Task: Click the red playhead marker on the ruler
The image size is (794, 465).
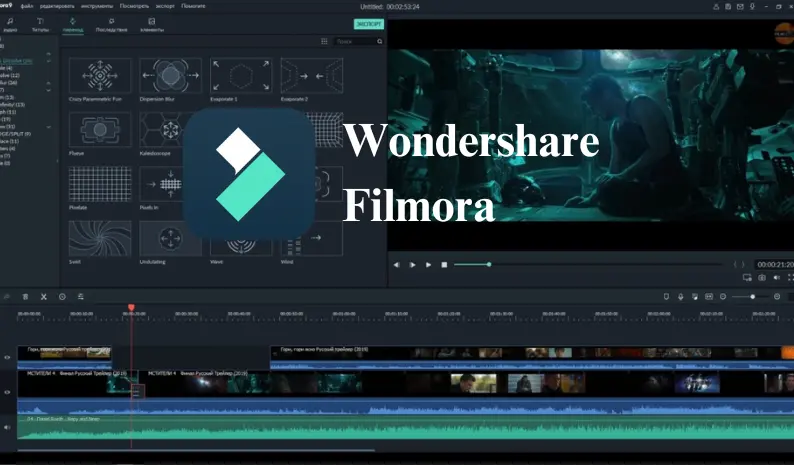Action: [131, 307]
